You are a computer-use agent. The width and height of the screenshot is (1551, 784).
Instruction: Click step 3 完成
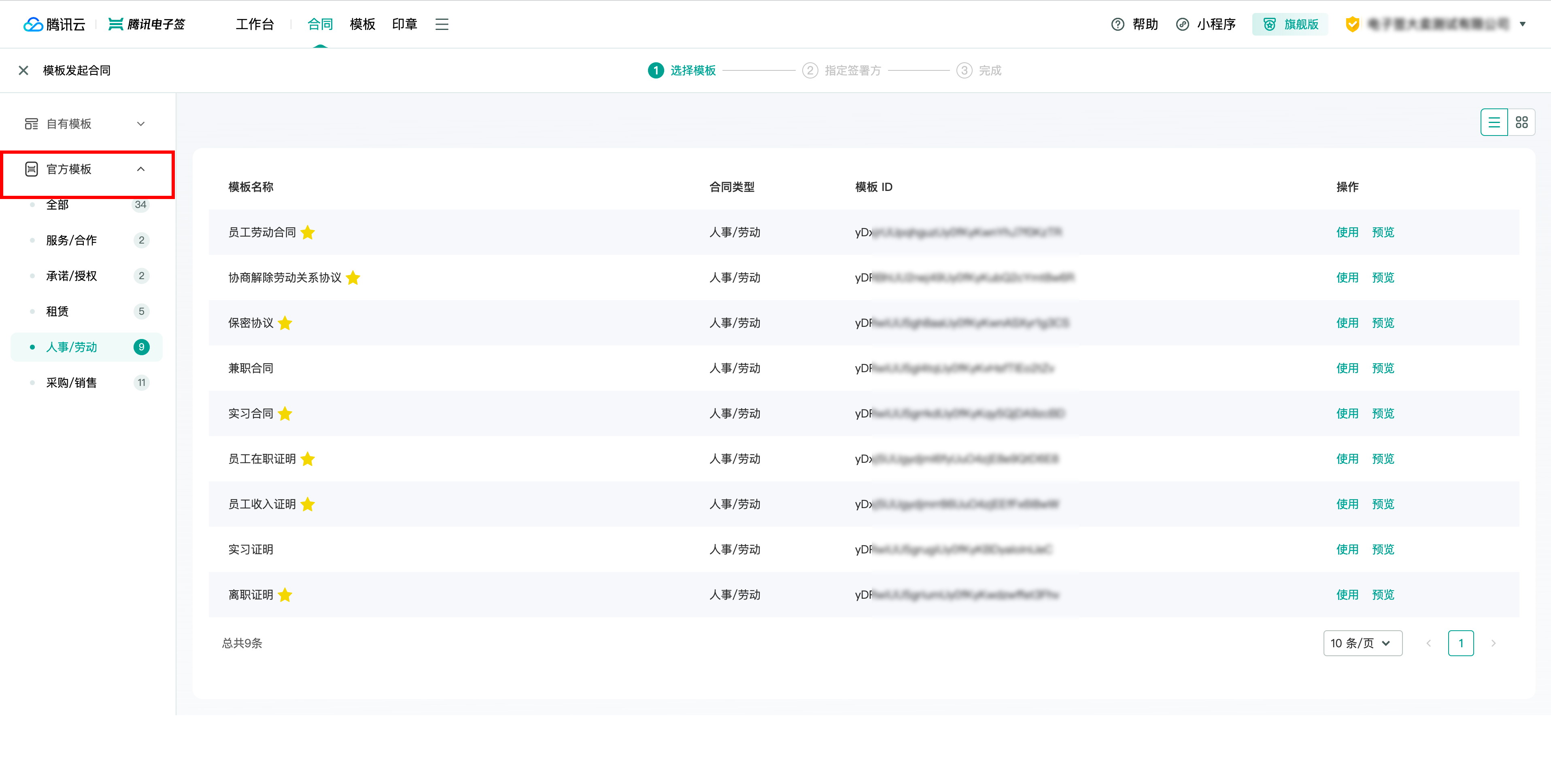[x=979, y=70]
